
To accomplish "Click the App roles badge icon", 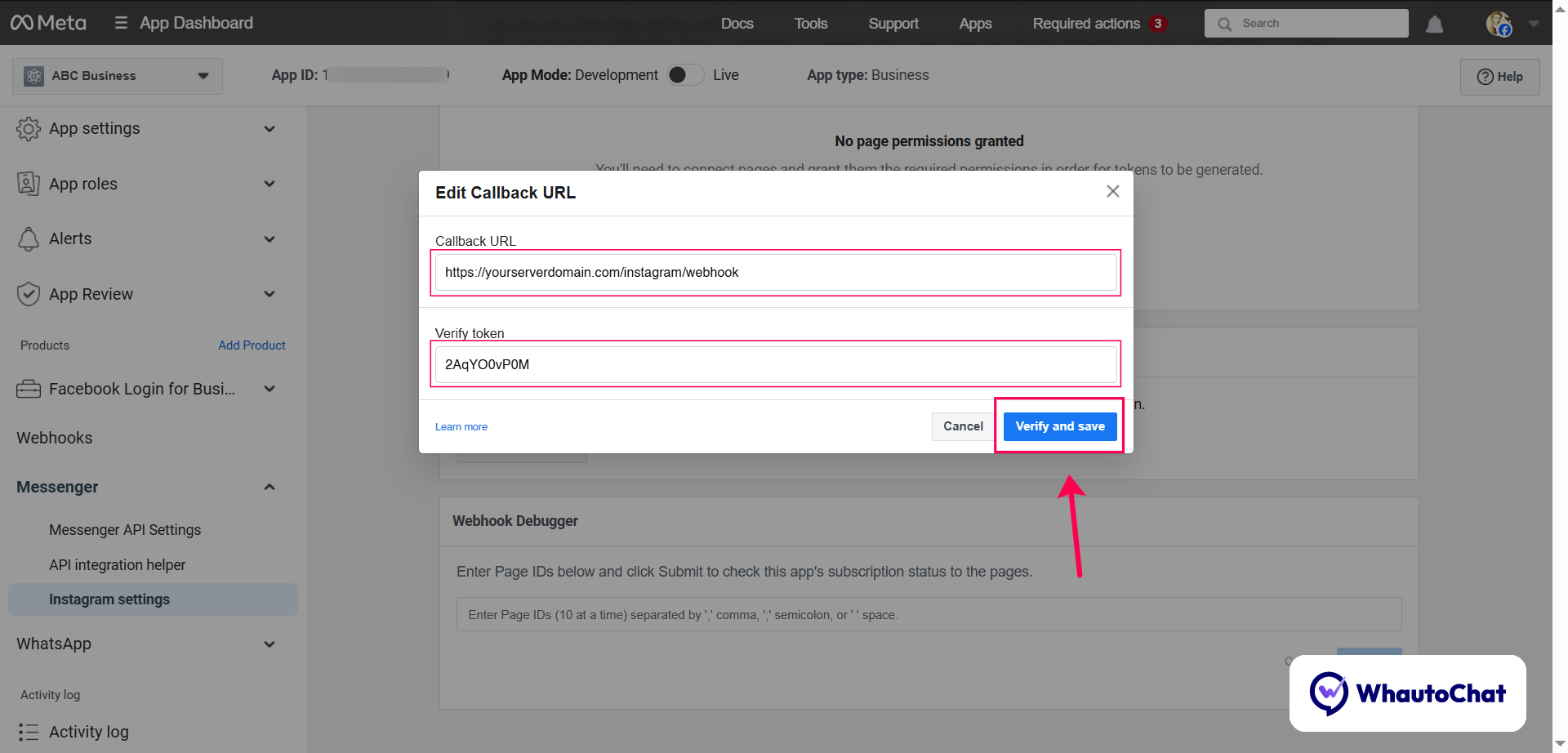I will (29, 184).
